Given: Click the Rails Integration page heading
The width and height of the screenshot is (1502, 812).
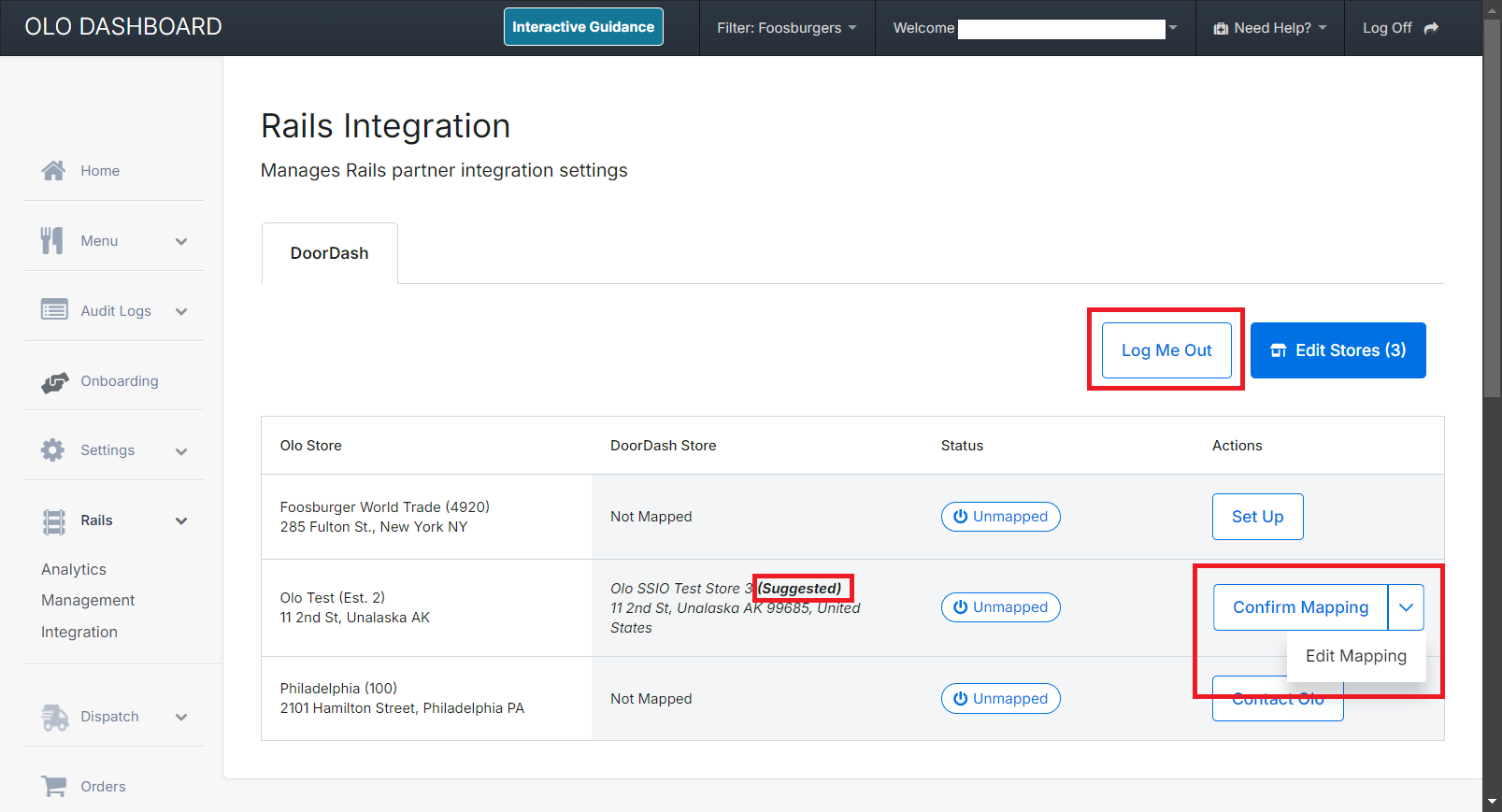Looking at the screenshot, I should [x=386, y=126].
